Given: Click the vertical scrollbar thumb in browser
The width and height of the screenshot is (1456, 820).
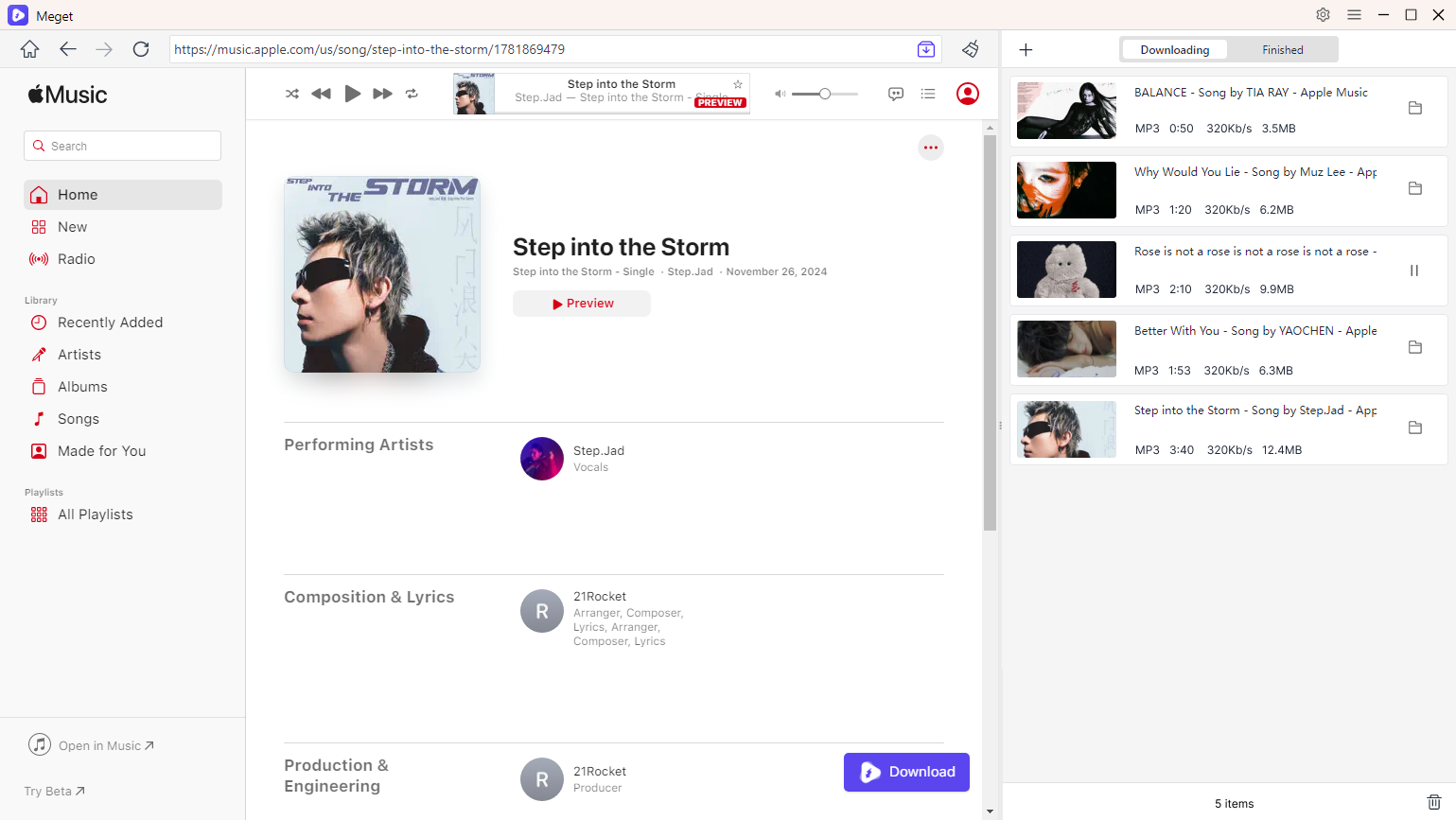Looking at the screenshot, I should [x=990, y=333].
